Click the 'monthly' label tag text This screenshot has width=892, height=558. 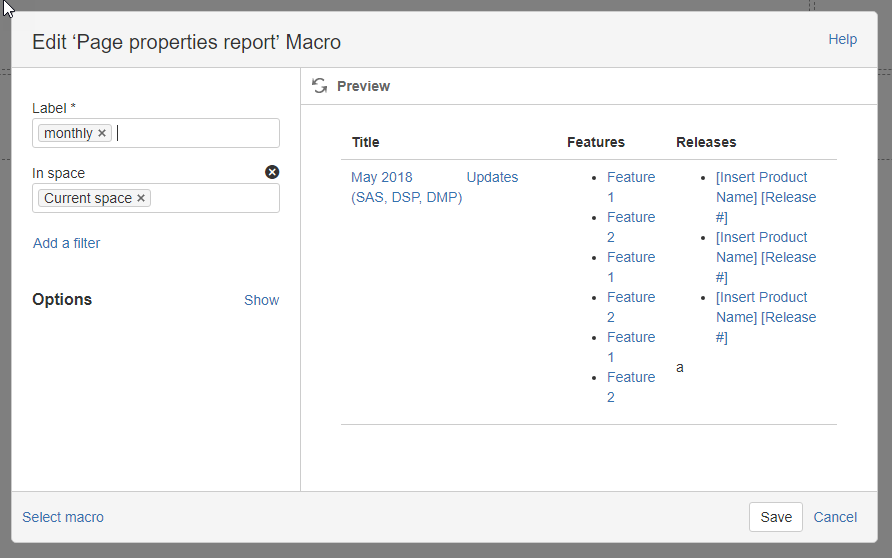[68, 133]
